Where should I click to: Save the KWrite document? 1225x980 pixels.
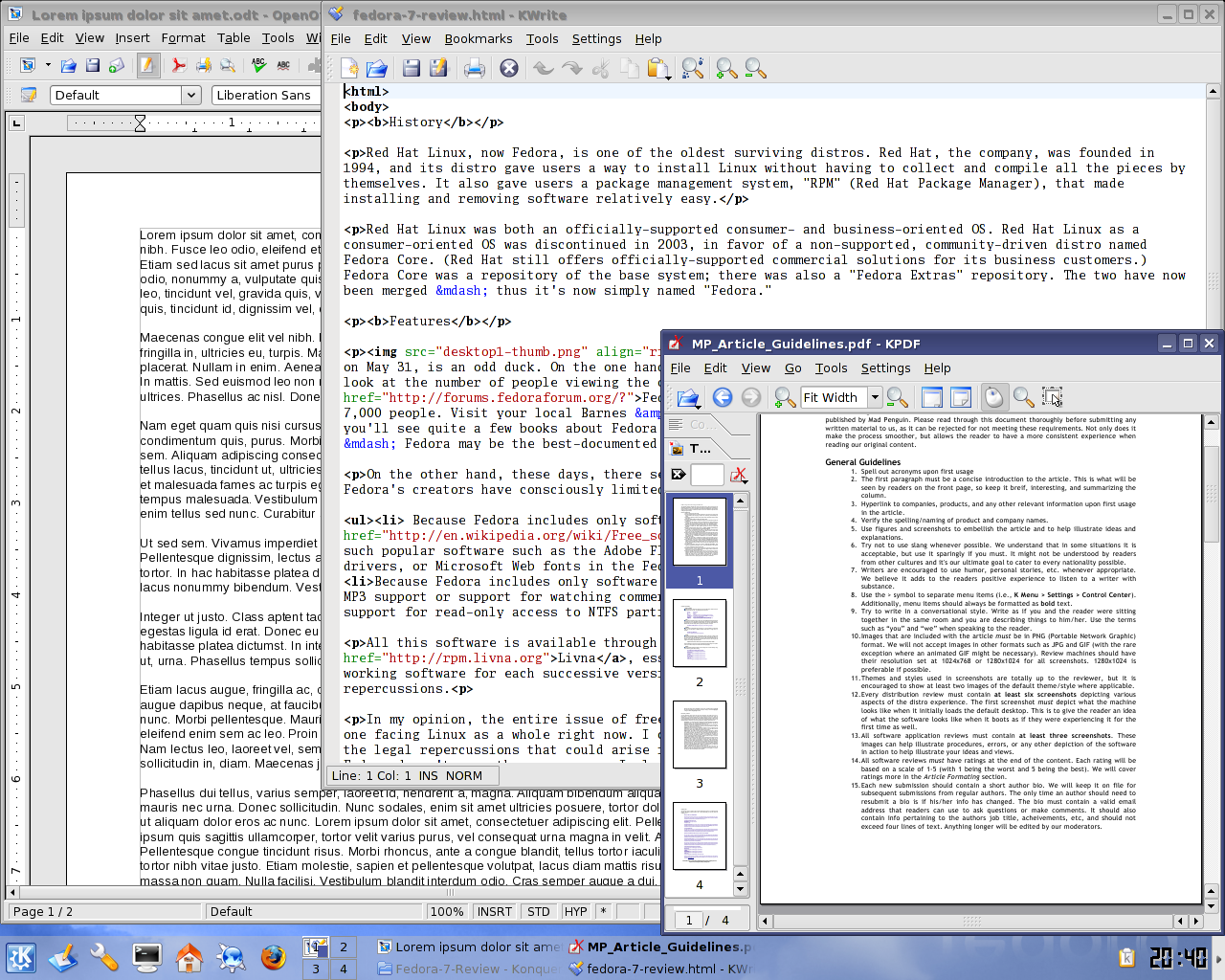(x=412, y=68)
